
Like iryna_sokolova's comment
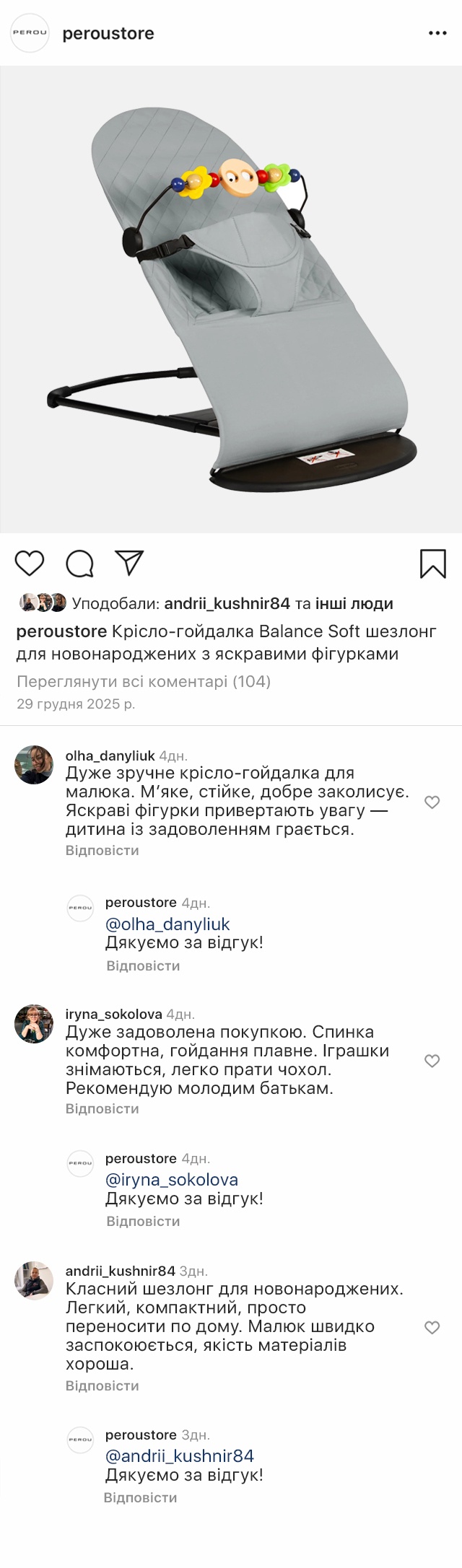click(x=432, y=1060)
